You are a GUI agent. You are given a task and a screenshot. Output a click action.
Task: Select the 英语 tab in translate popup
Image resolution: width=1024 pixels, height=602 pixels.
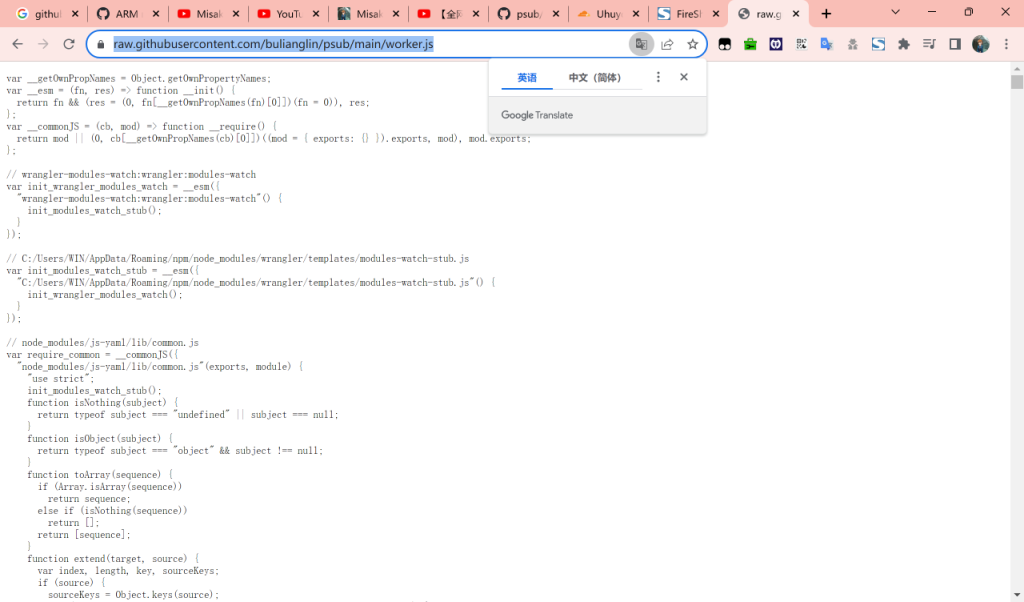pos(527,78)
